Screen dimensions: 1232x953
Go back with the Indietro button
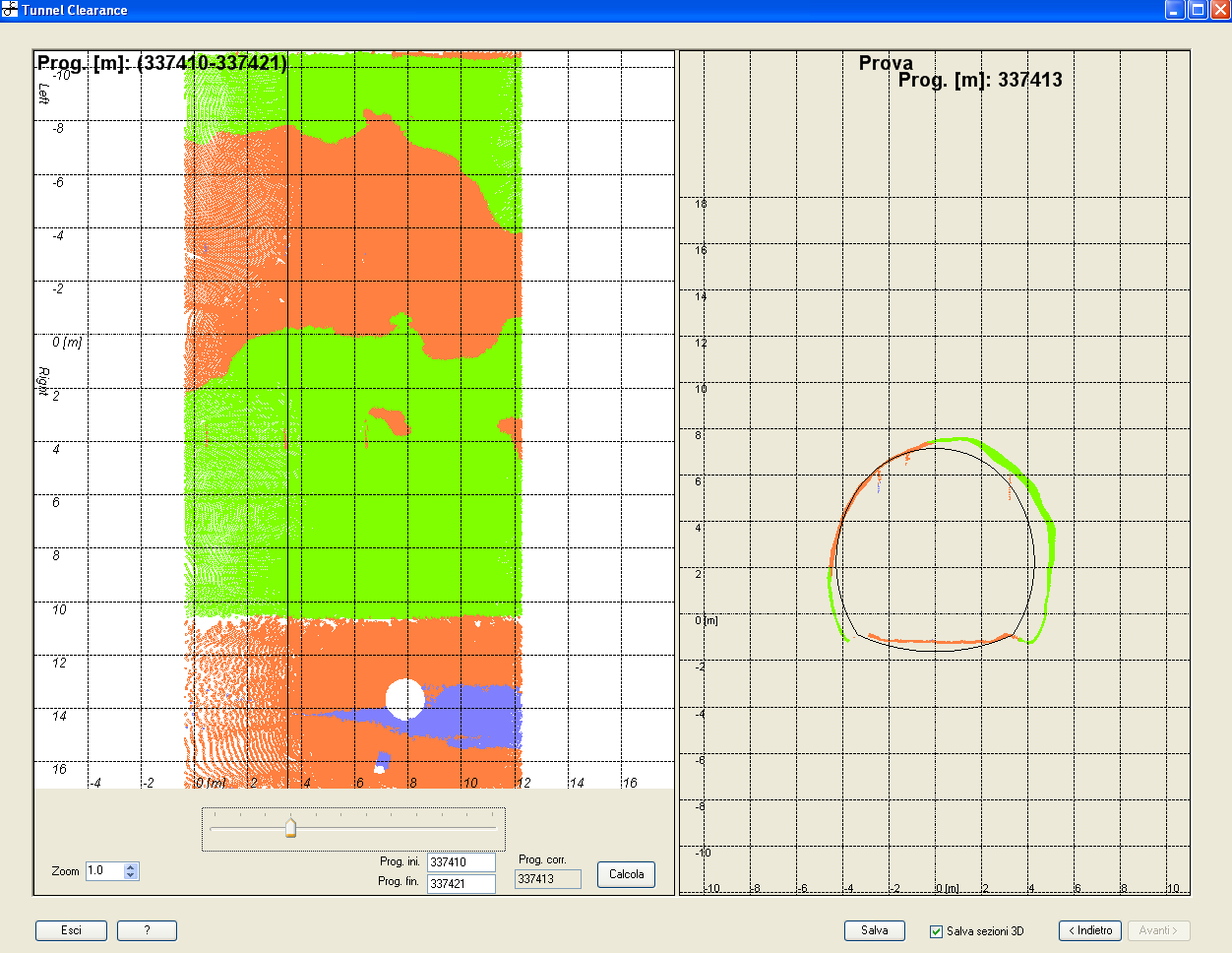click(1089, 930)
